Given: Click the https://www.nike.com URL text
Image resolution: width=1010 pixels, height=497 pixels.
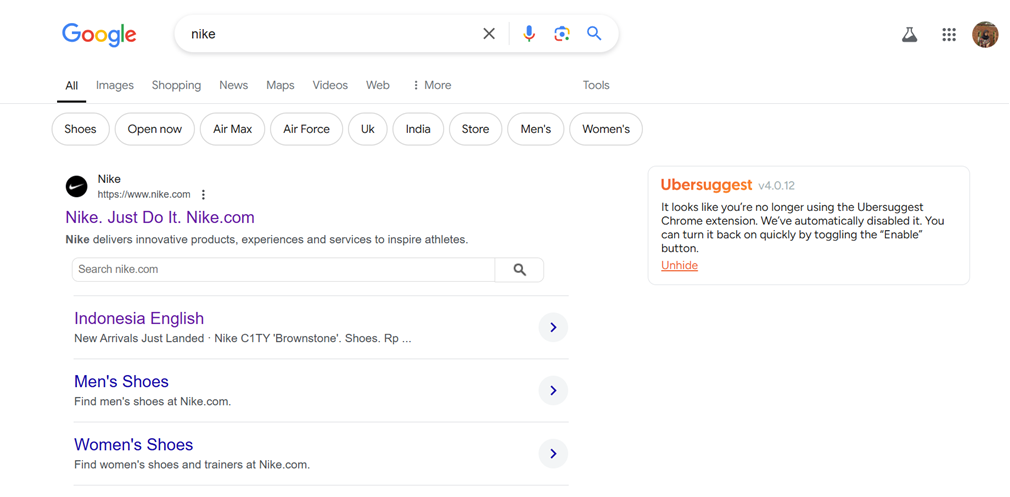Looking at the screenshot, I should click(x=144, y=194).
